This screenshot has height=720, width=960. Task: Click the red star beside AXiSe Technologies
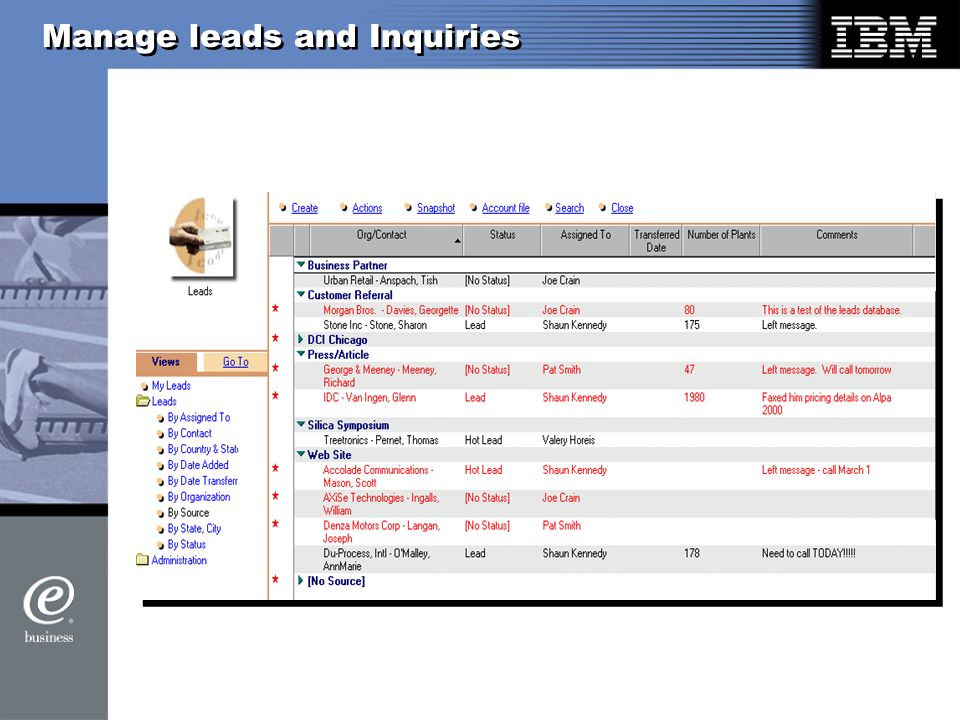click(x=276, y=495)
